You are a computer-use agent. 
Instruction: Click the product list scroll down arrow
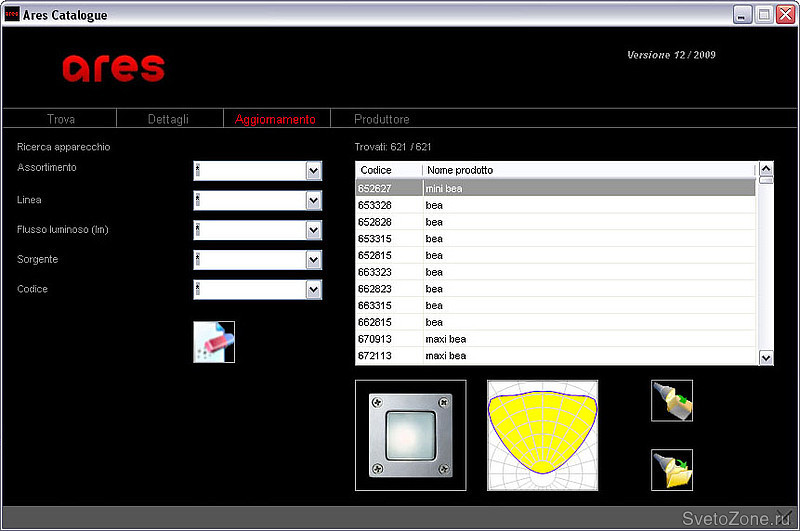(x=766, y=357)
